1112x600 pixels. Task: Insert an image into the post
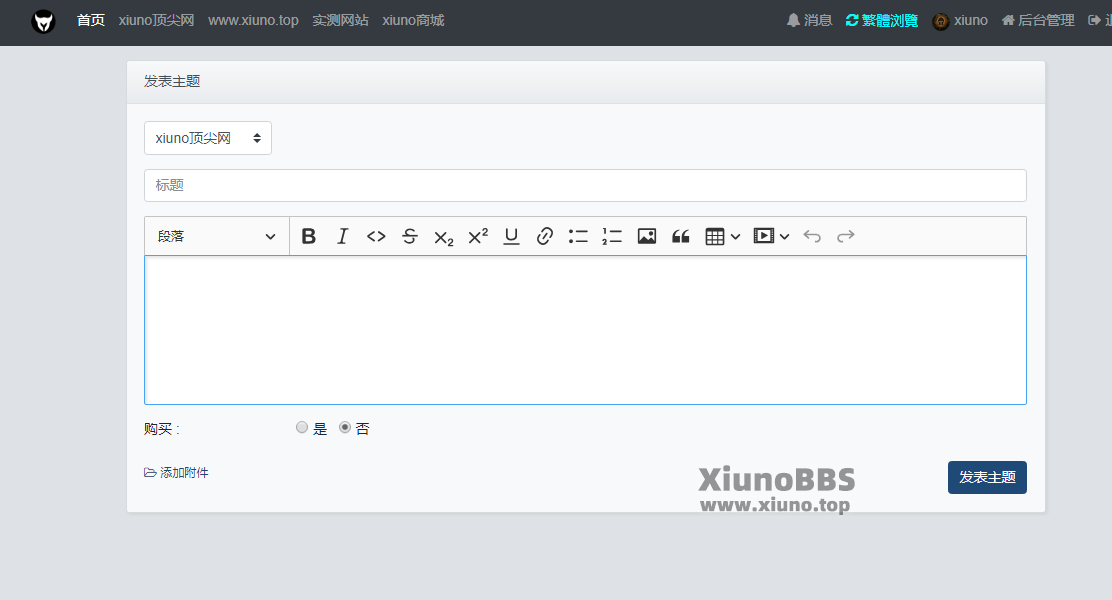pos(647,236)
